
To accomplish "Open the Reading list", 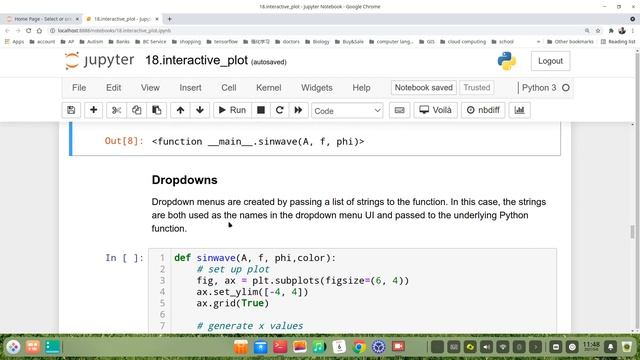I will point(618,42).
